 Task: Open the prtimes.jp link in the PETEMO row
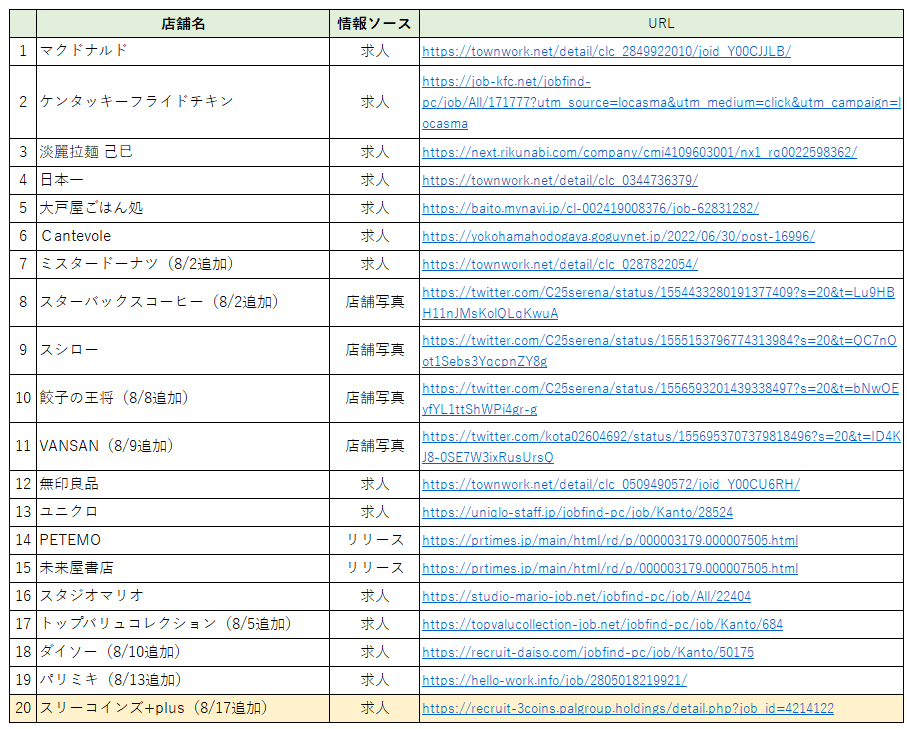coord(610,540)
